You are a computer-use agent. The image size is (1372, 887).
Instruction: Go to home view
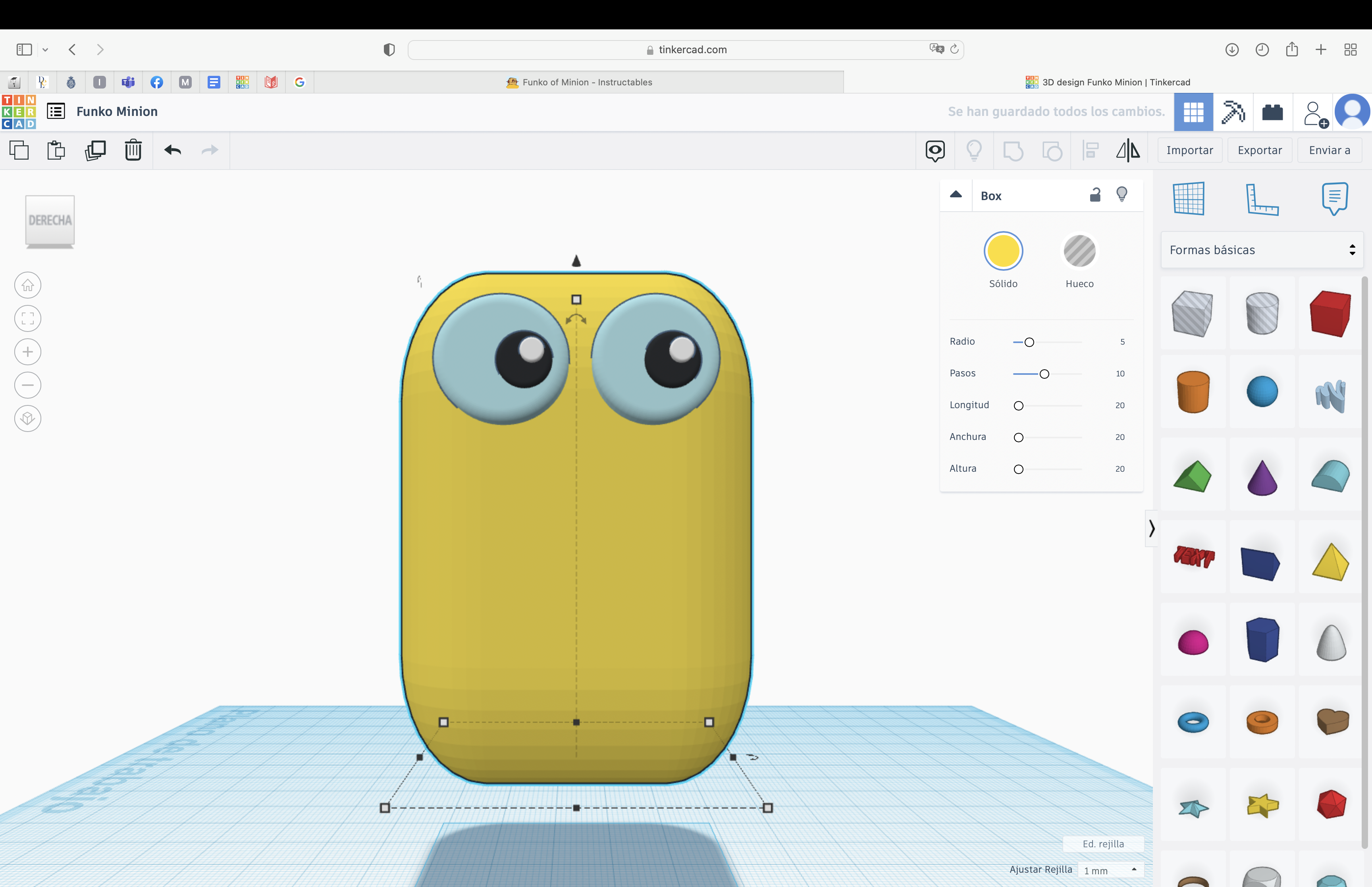click(x=28, y=285)
